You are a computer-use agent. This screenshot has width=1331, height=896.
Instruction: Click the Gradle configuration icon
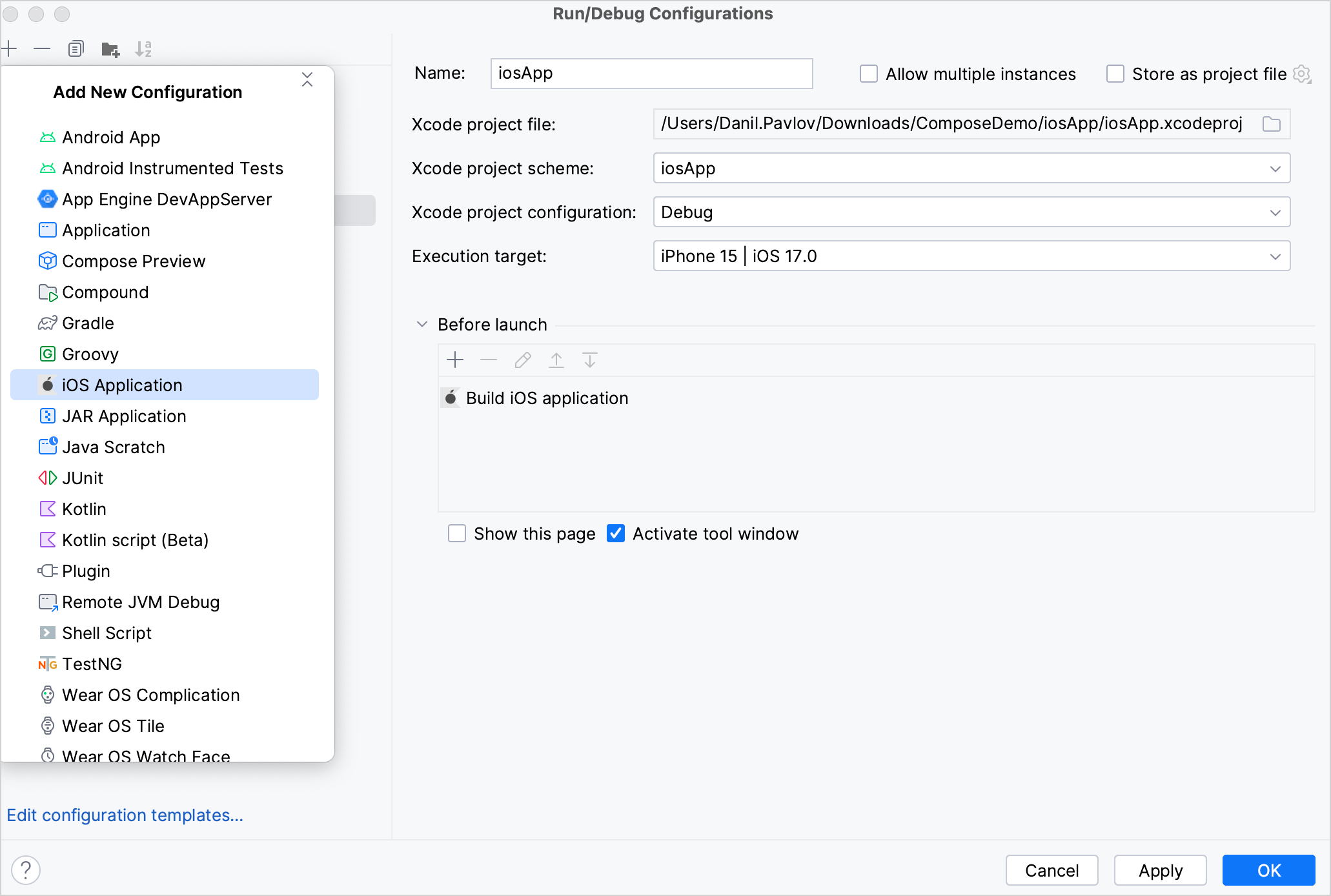(47, 323)
